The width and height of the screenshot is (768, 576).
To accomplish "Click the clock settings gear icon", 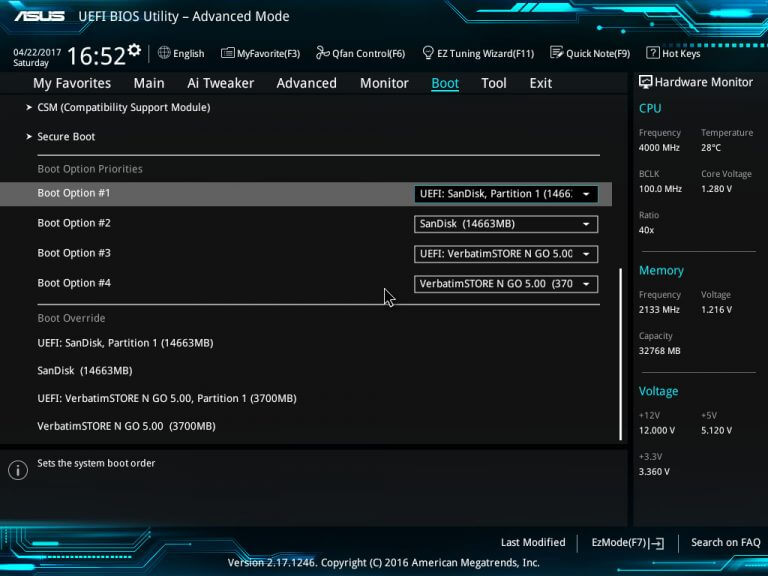I will coord(134,50).
